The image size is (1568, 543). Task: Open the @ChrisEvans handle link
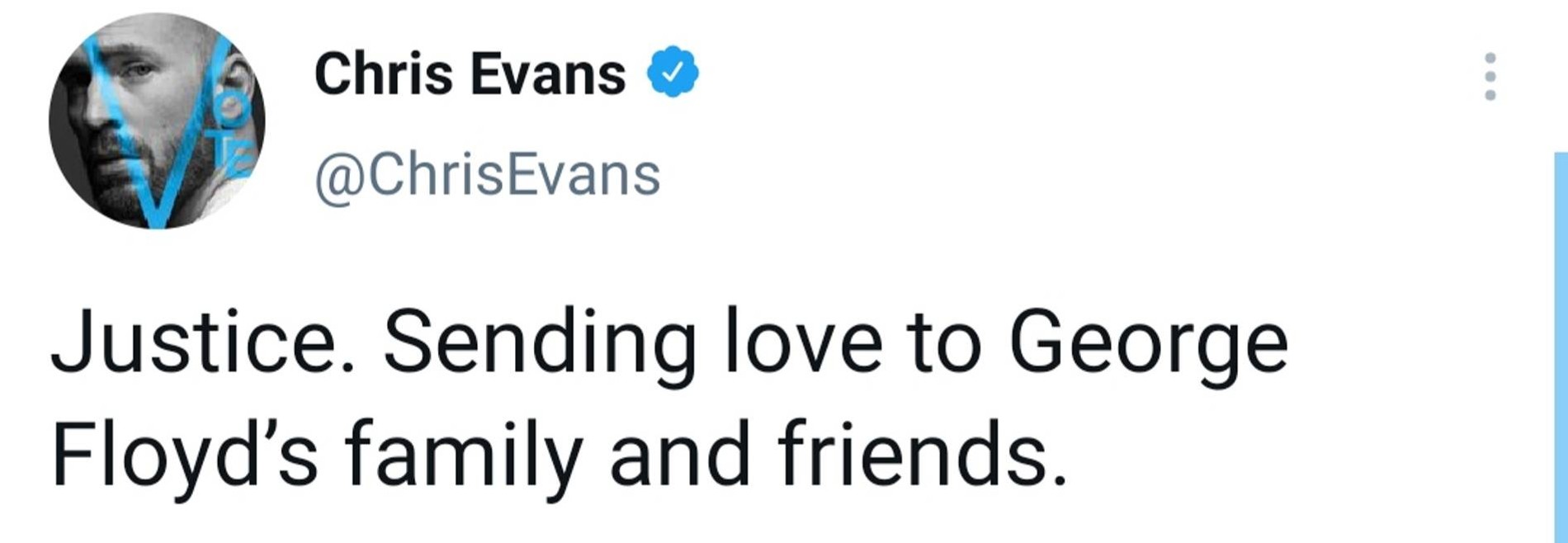click(x=487, y=175)
